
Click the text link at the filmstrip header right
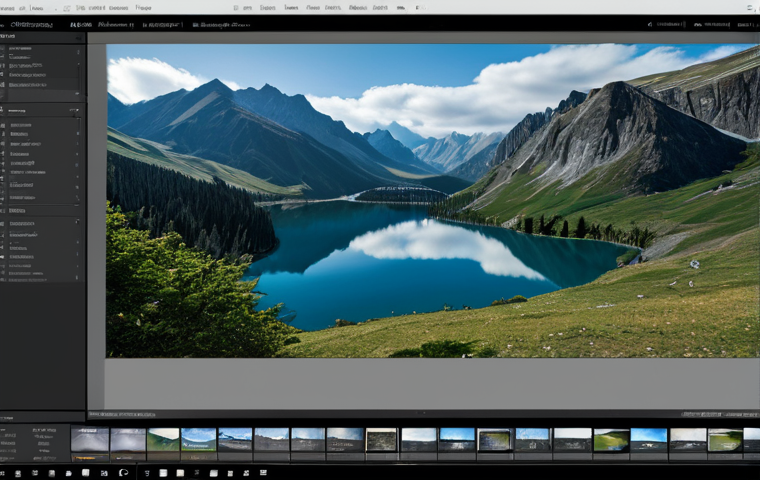tap(701, 415)
